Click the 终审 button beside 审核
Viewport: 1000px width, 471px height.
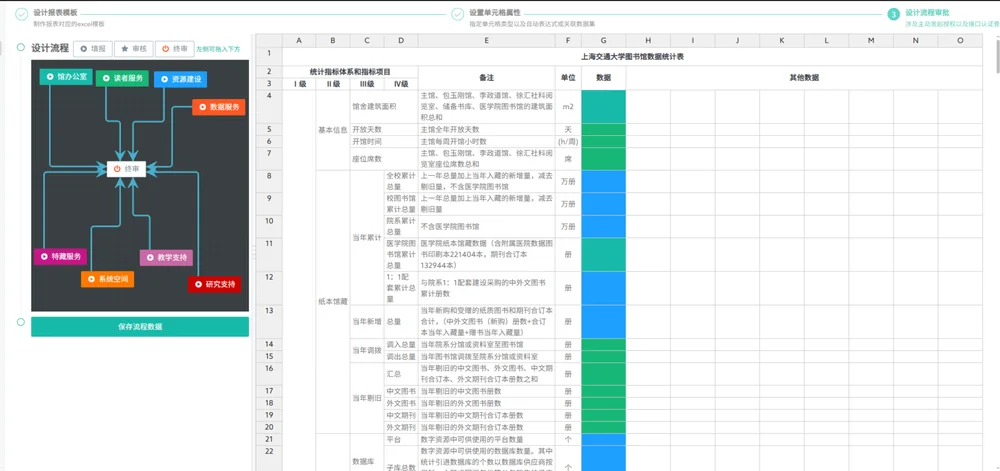tap(174, 48)
